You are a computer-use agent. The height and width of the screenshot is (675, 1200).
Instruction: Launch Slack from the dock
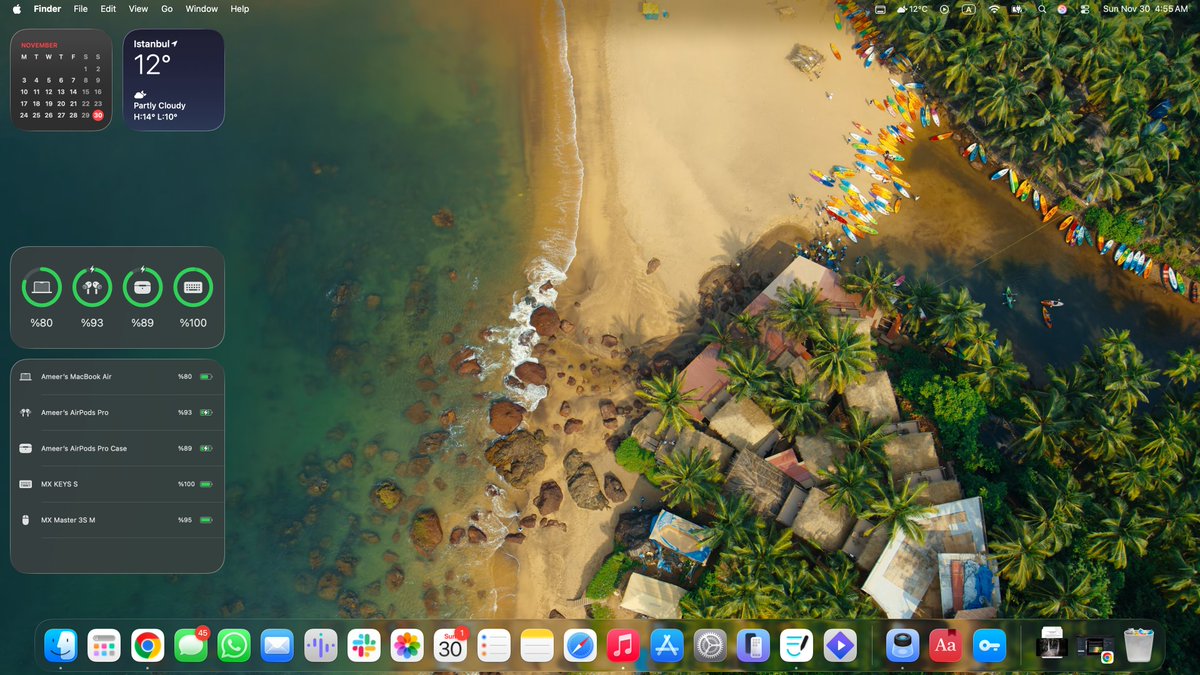click(364, 645)
